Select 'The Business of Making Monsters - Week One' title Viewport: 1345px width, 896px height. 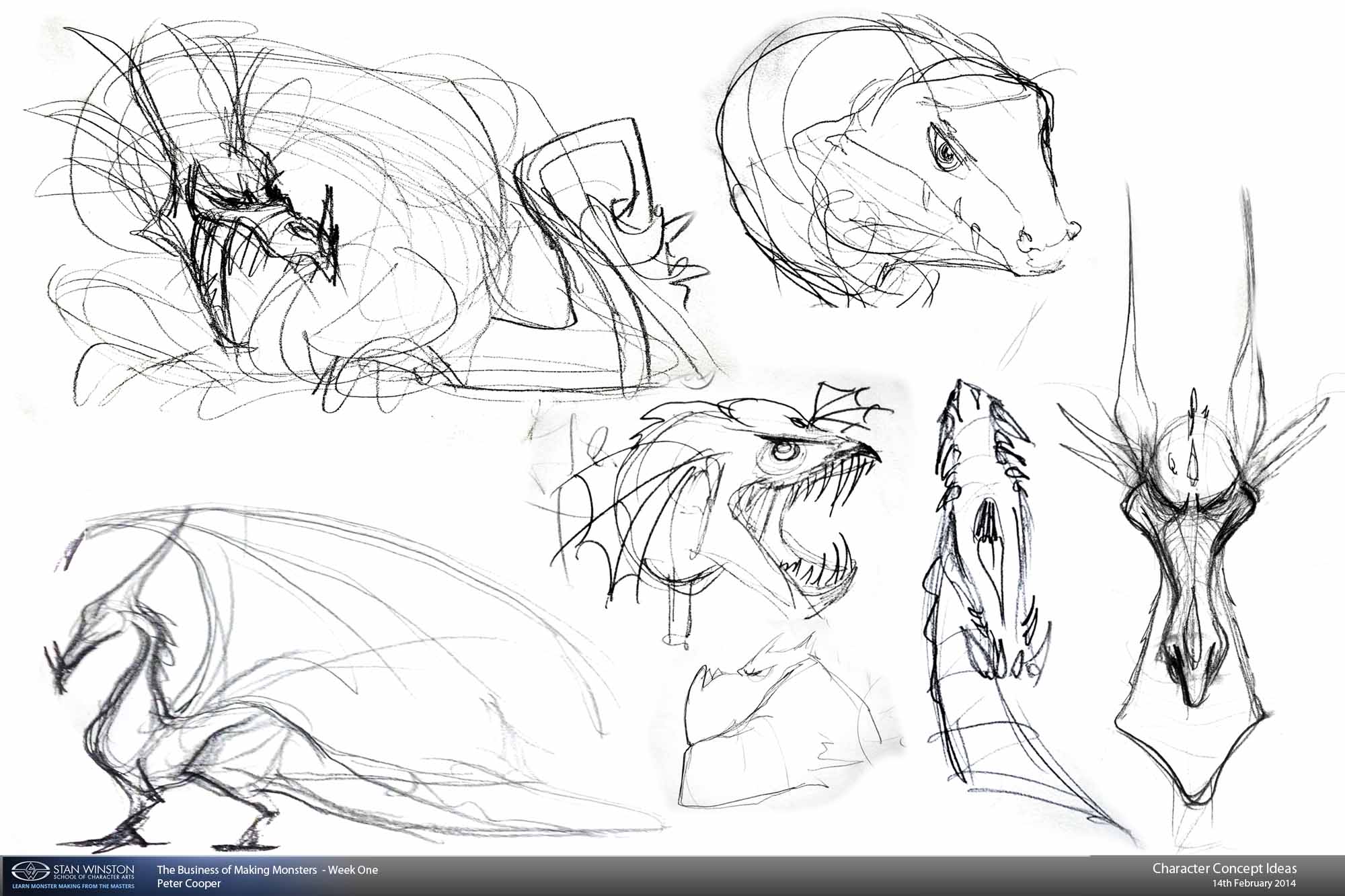pos(268,870)
